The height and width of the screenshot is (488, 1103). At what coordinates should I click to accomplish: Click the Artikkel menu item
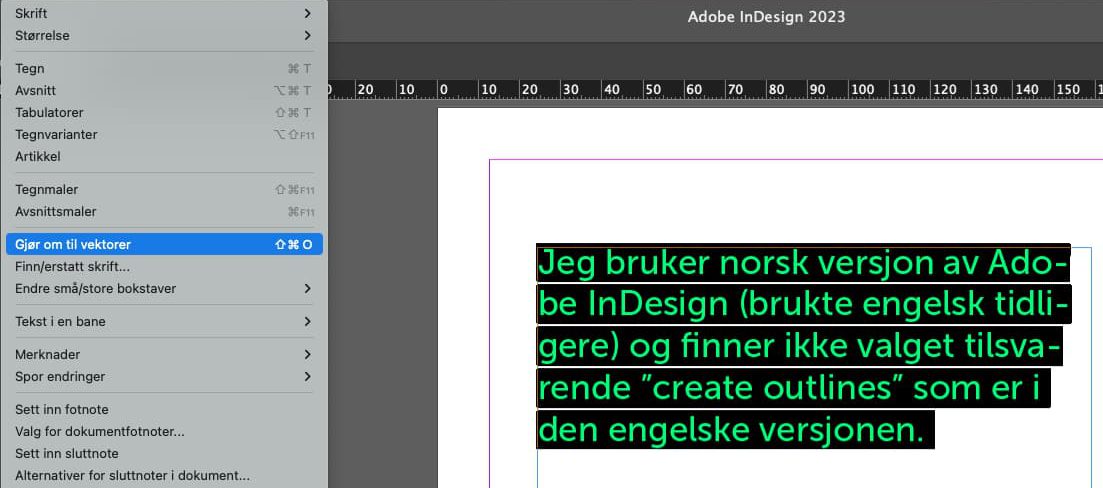38,157
